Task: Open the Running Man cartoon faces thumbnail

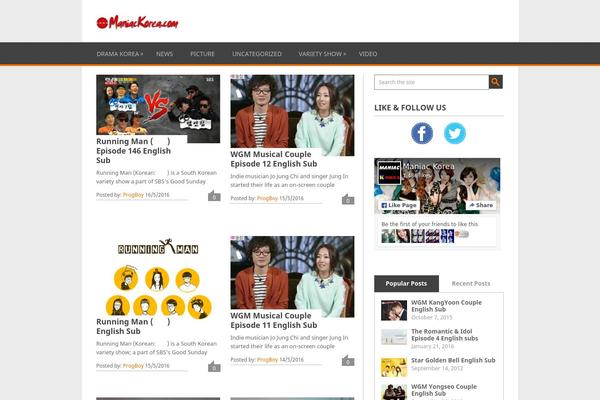Action: coord(158,277)
